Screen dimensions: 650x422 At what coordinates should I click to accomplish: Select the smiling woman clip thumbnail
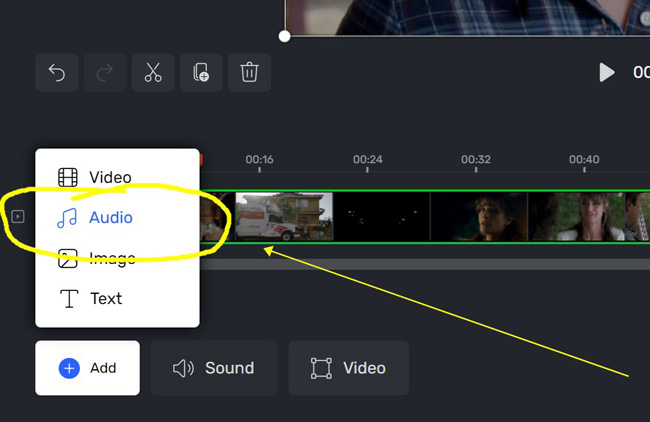(x=577, y=216)
